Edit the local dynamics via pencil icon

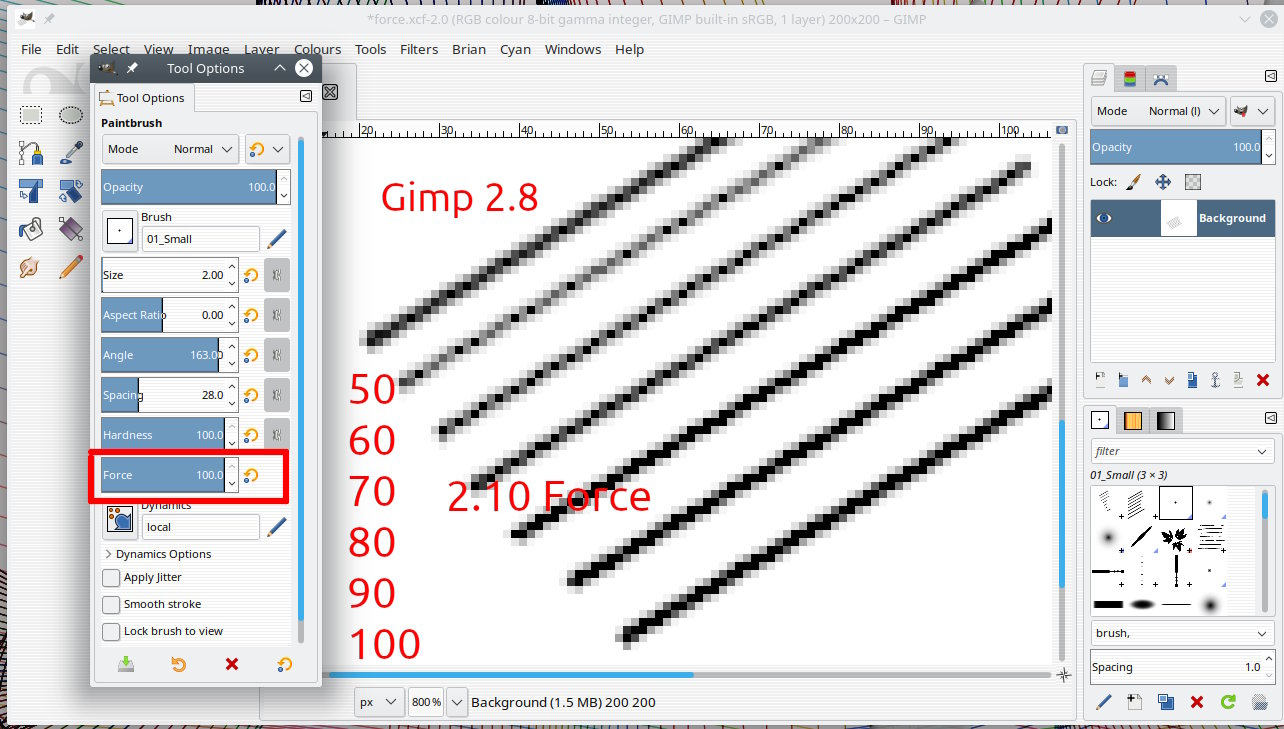(277, 526)
